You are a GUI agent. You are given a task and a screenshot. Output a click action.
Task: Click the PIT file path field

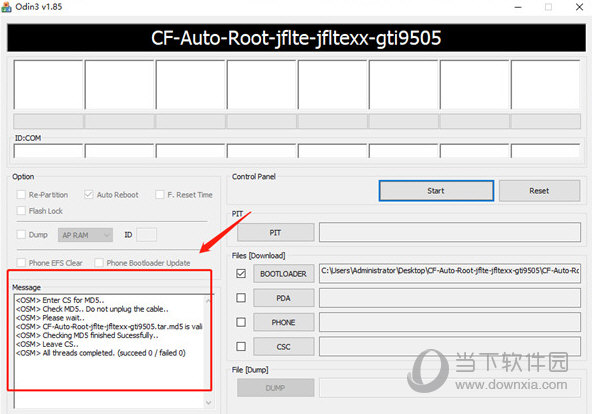click(450, 232)
